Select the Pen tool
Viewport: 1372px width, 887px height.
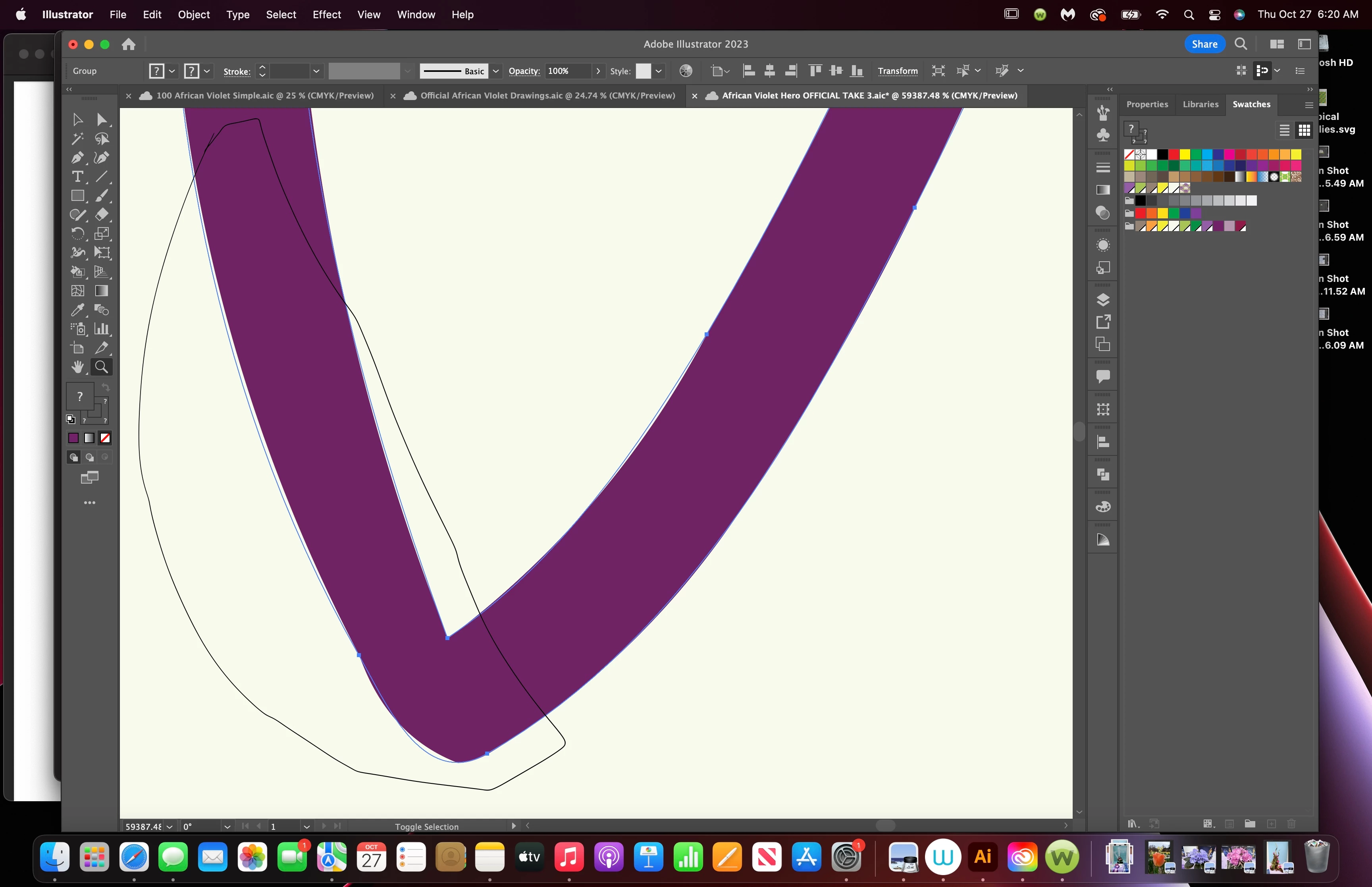77,158
